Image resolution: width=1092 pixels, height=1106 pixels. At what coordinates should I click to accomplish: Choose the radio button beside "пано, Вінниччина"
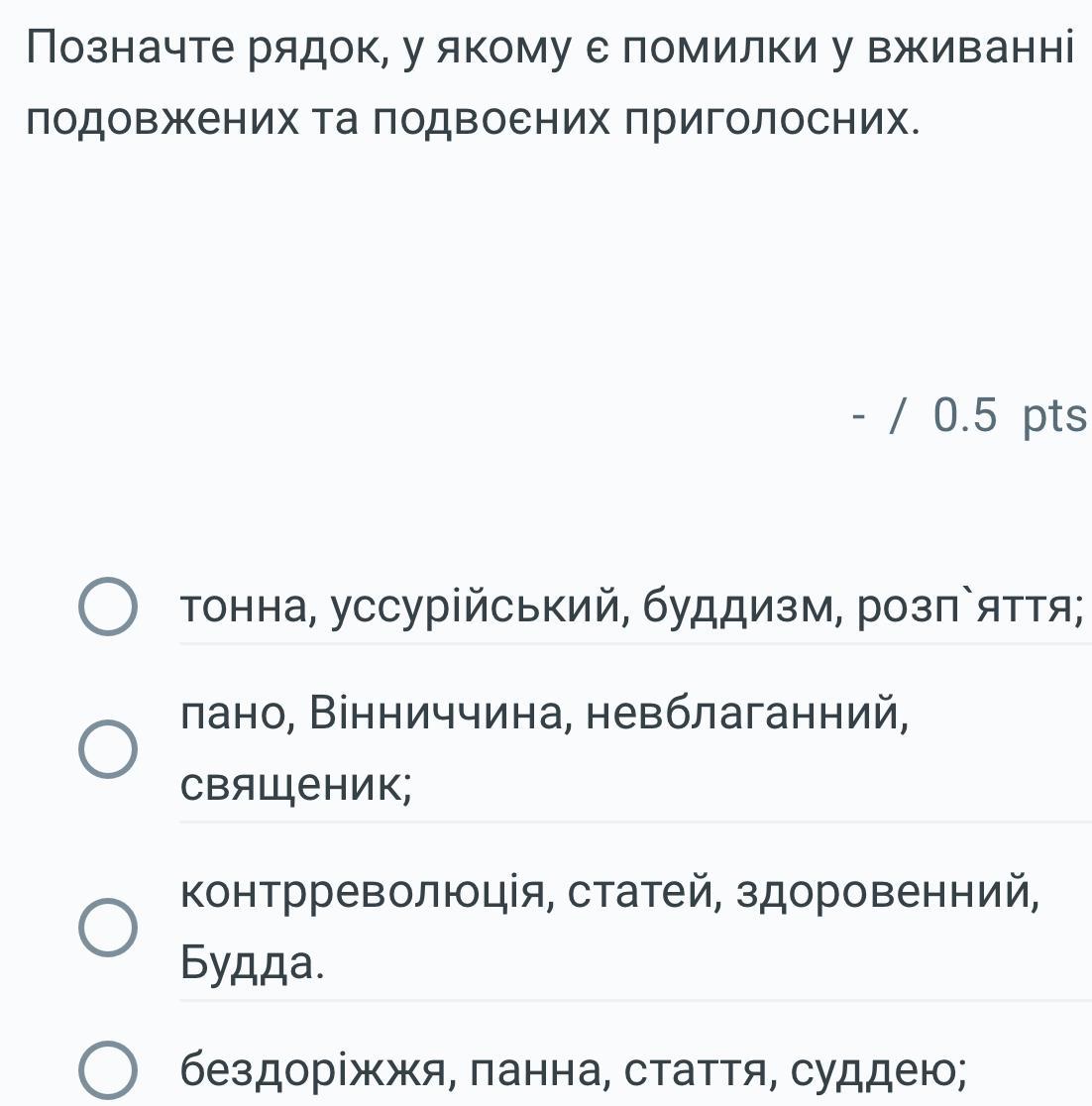pos(108,749)
